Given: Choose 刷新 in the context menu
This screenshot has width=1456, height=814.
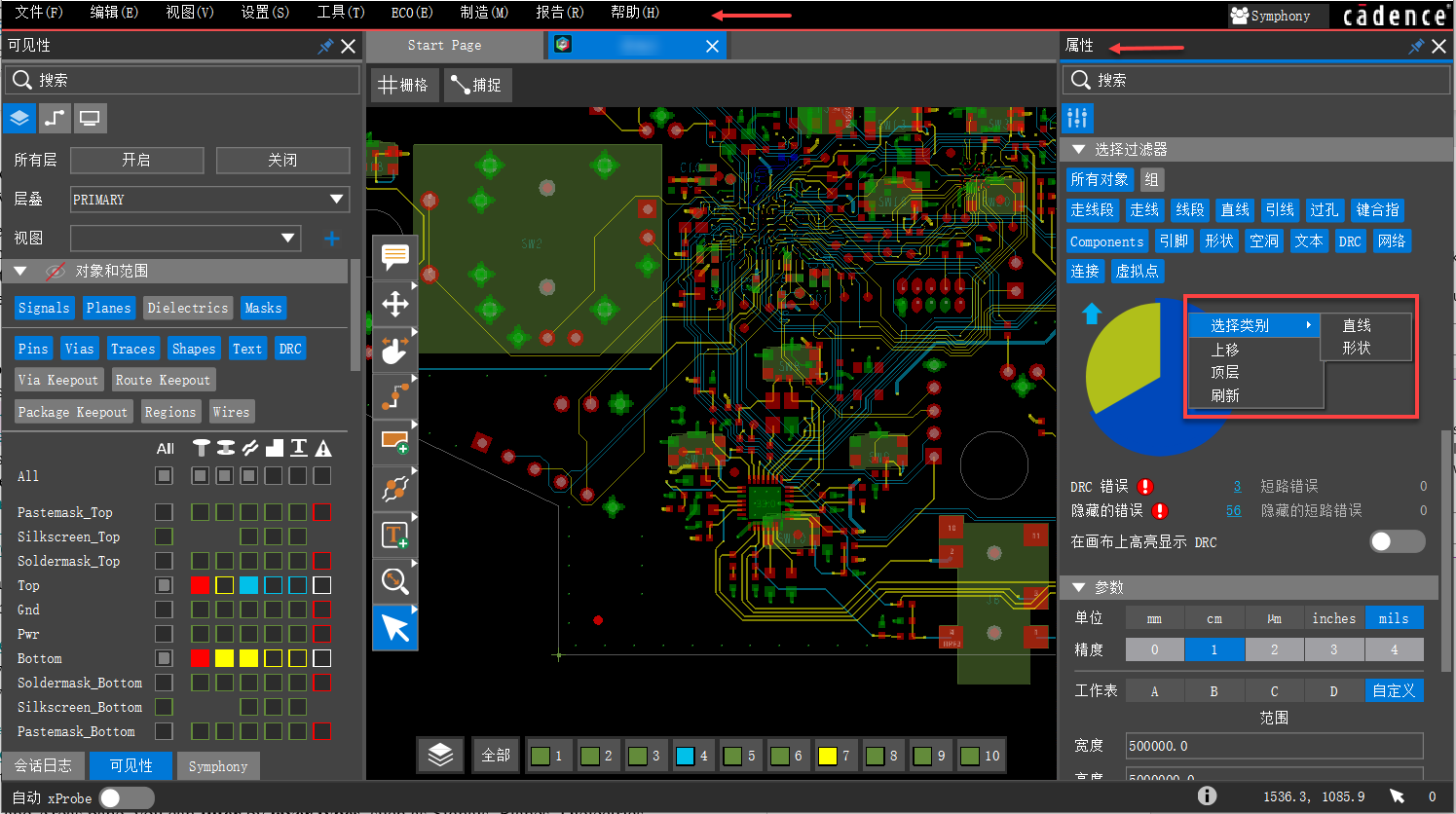Looking at the screenshot, I should tap(1225, 395).
